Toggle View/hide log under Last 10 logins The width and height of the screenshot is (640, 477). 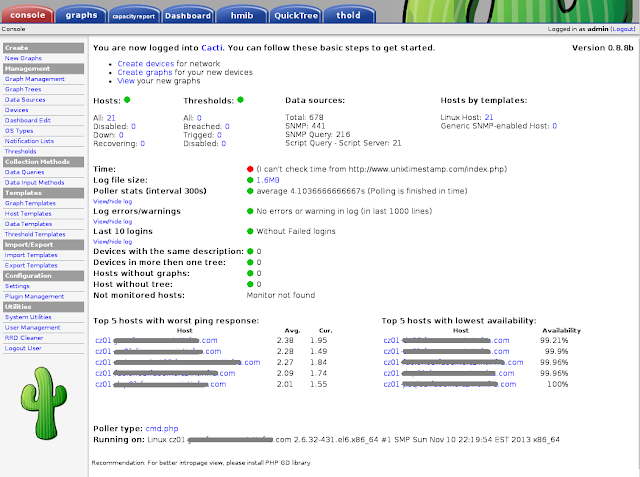coord(113,242)
